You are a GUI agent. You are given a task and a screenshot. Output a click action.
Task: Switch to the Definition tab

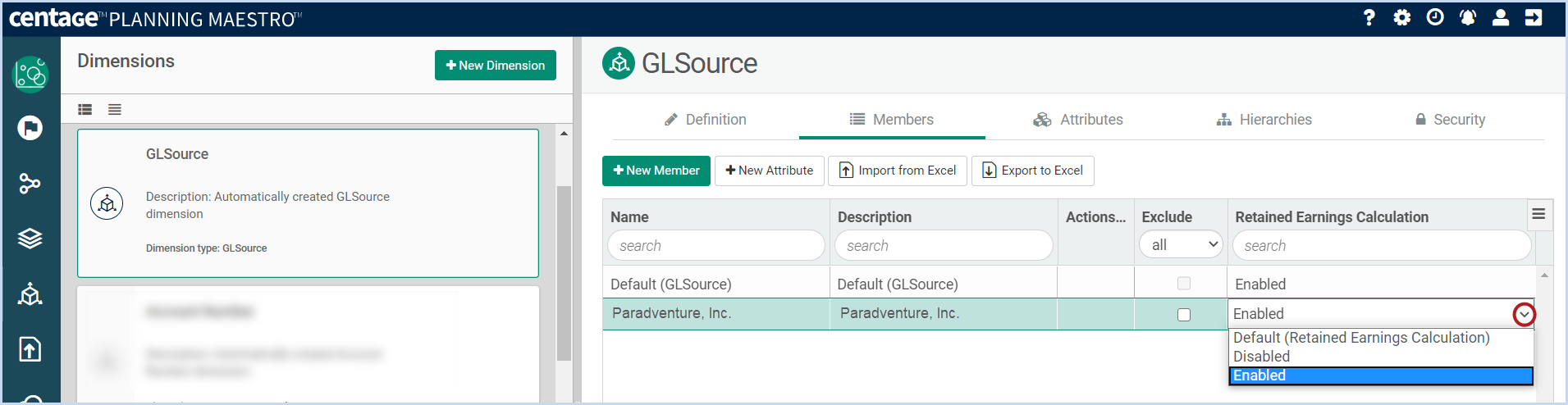(x=706, y=120)
